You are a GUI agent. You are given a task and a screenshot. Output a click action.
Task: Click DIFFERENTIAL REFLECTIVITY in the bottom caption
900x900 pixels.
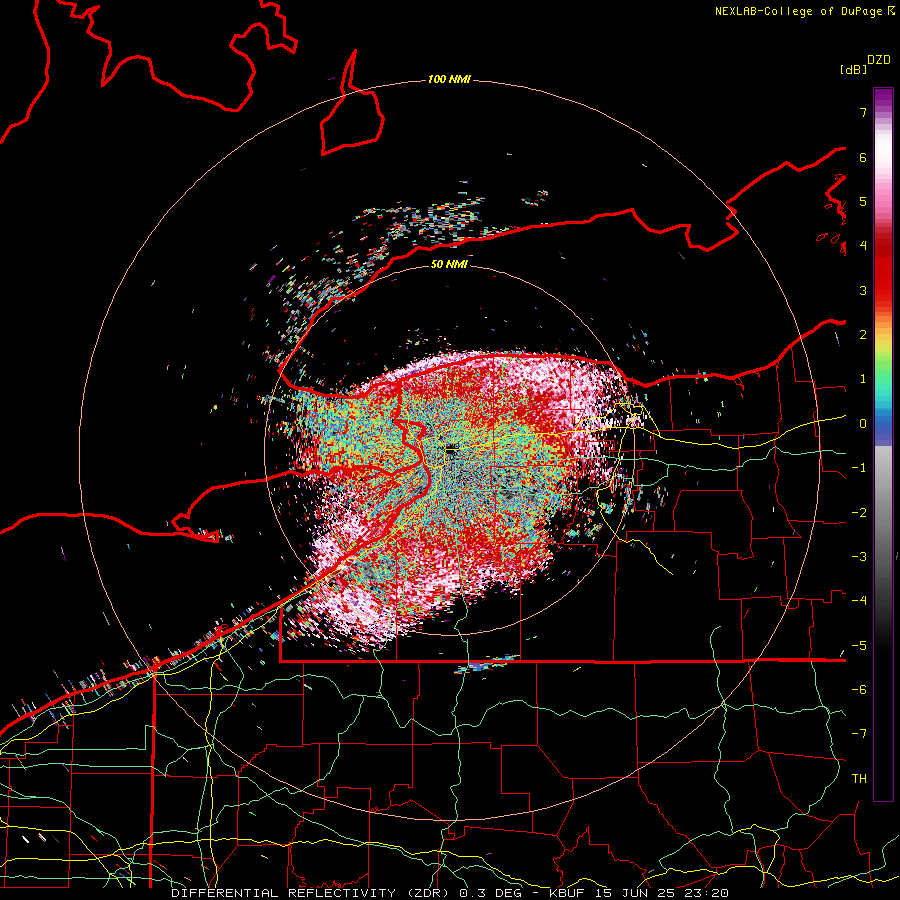click(283, 893)
